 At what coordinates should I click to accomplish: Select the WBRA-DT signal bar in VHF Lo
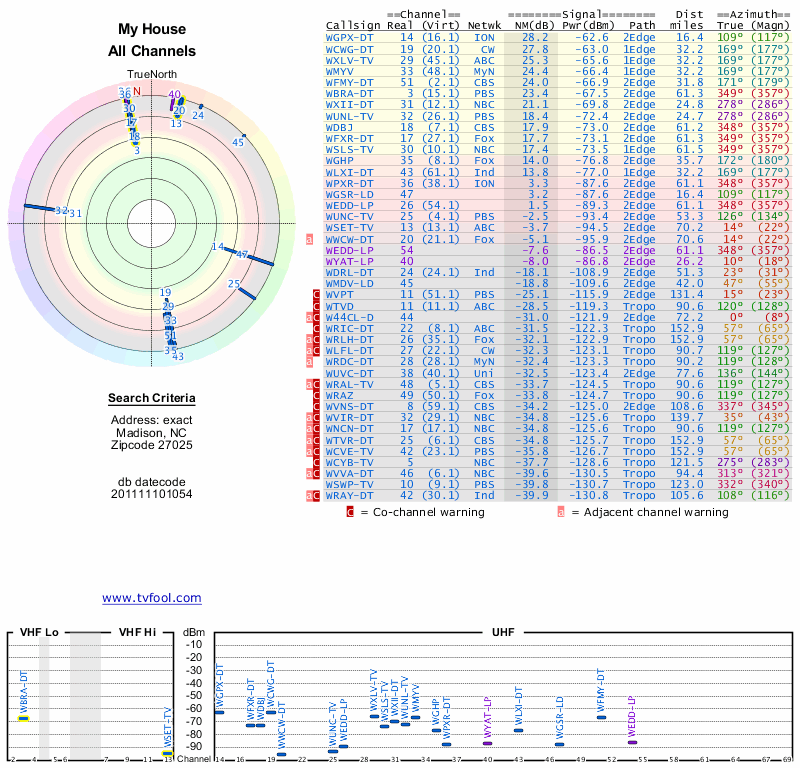pyautogui.click(x=23, y=717)
